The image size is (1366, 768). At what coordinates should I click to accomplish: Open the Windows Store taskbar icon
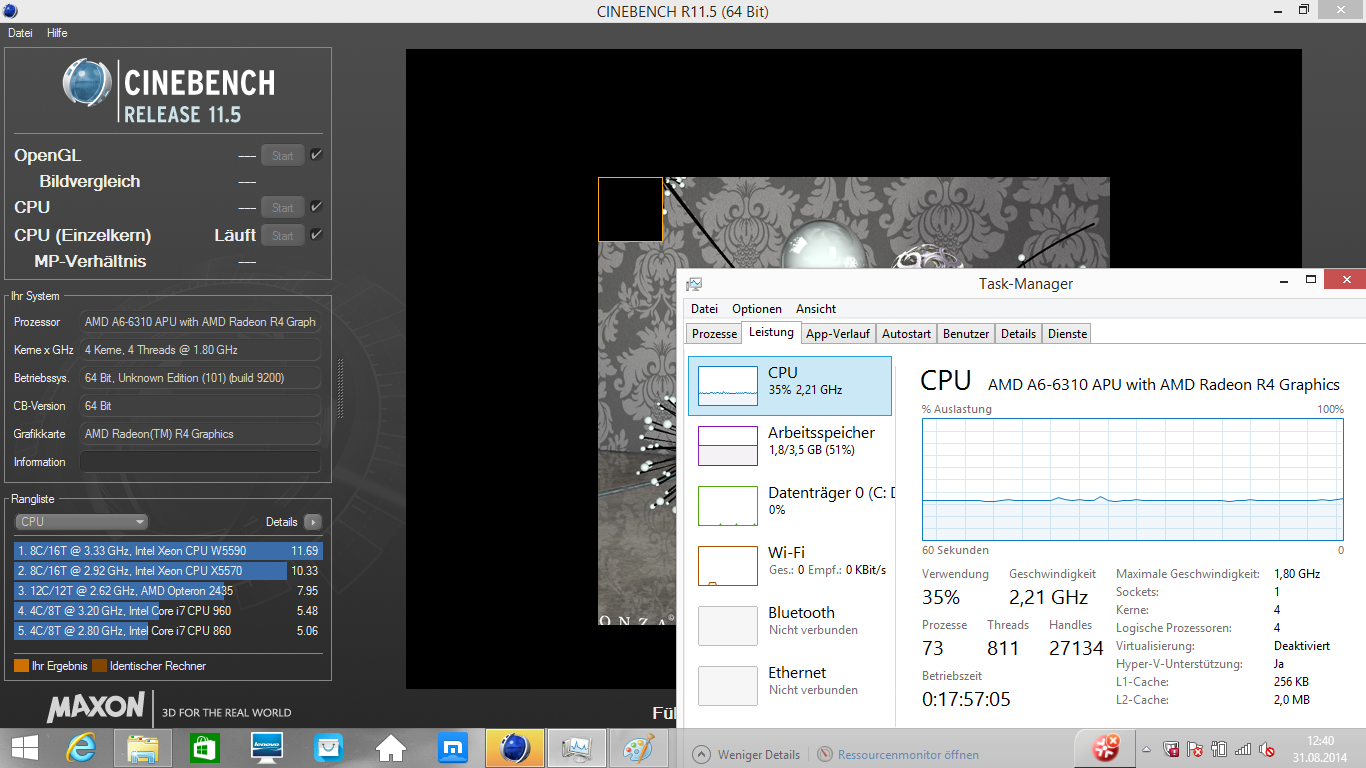(x=205, y=748)
